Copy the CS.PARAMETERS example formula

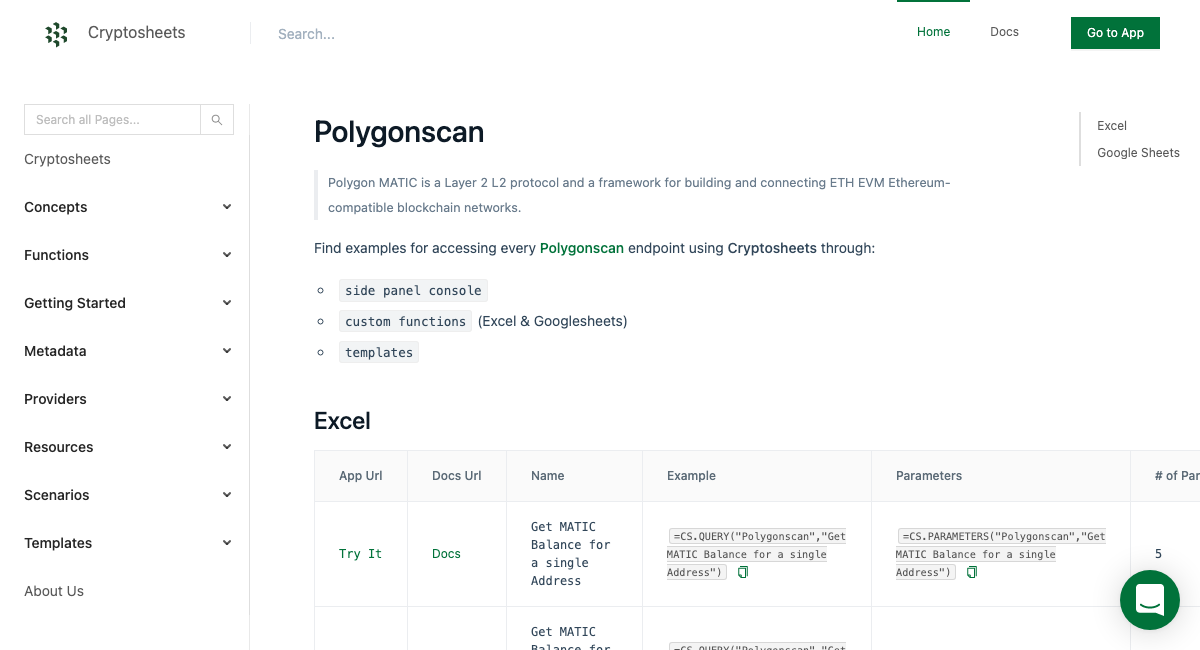[971, 572]
